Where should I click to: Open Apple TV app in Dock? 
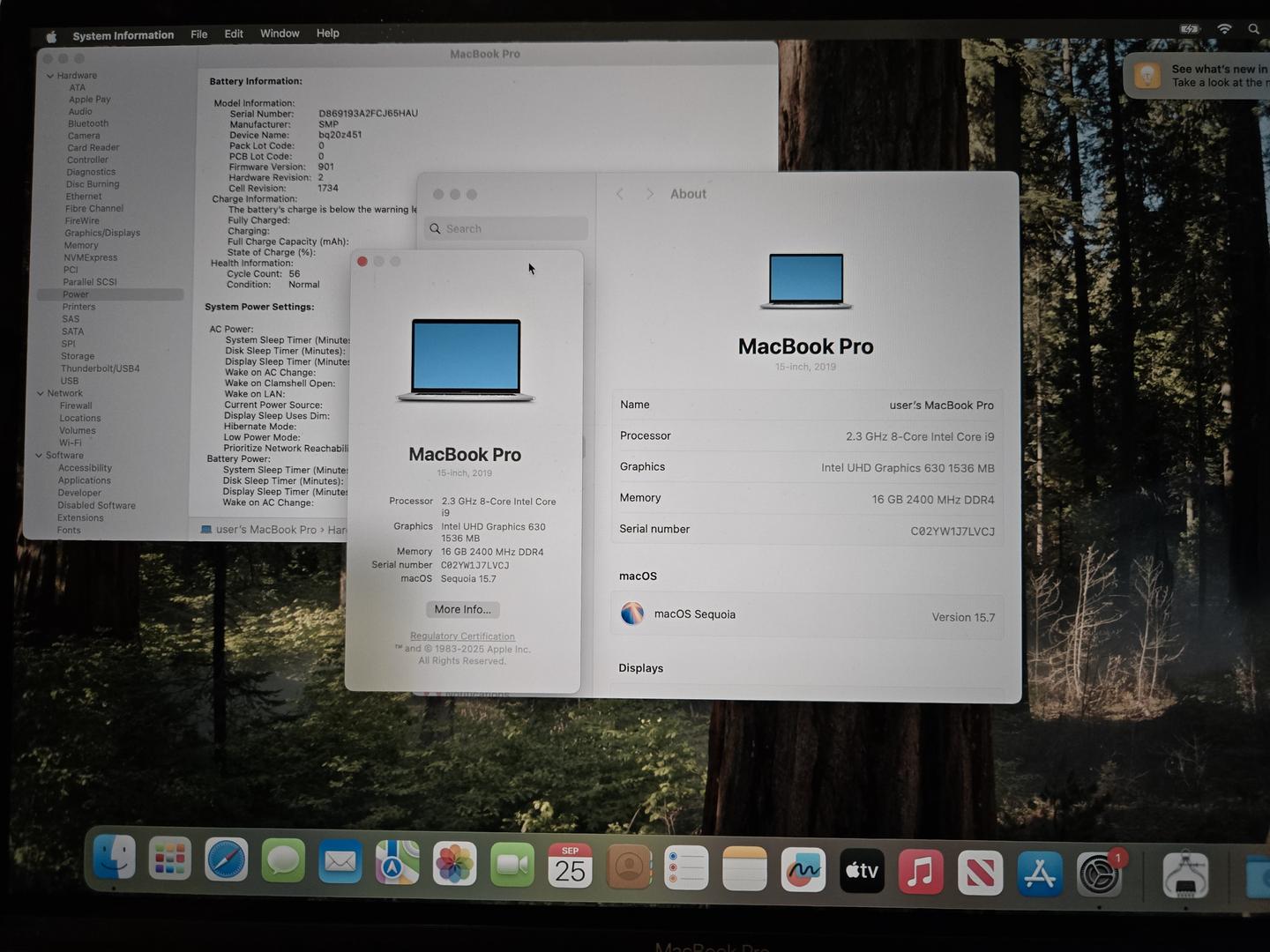[862, 872]
